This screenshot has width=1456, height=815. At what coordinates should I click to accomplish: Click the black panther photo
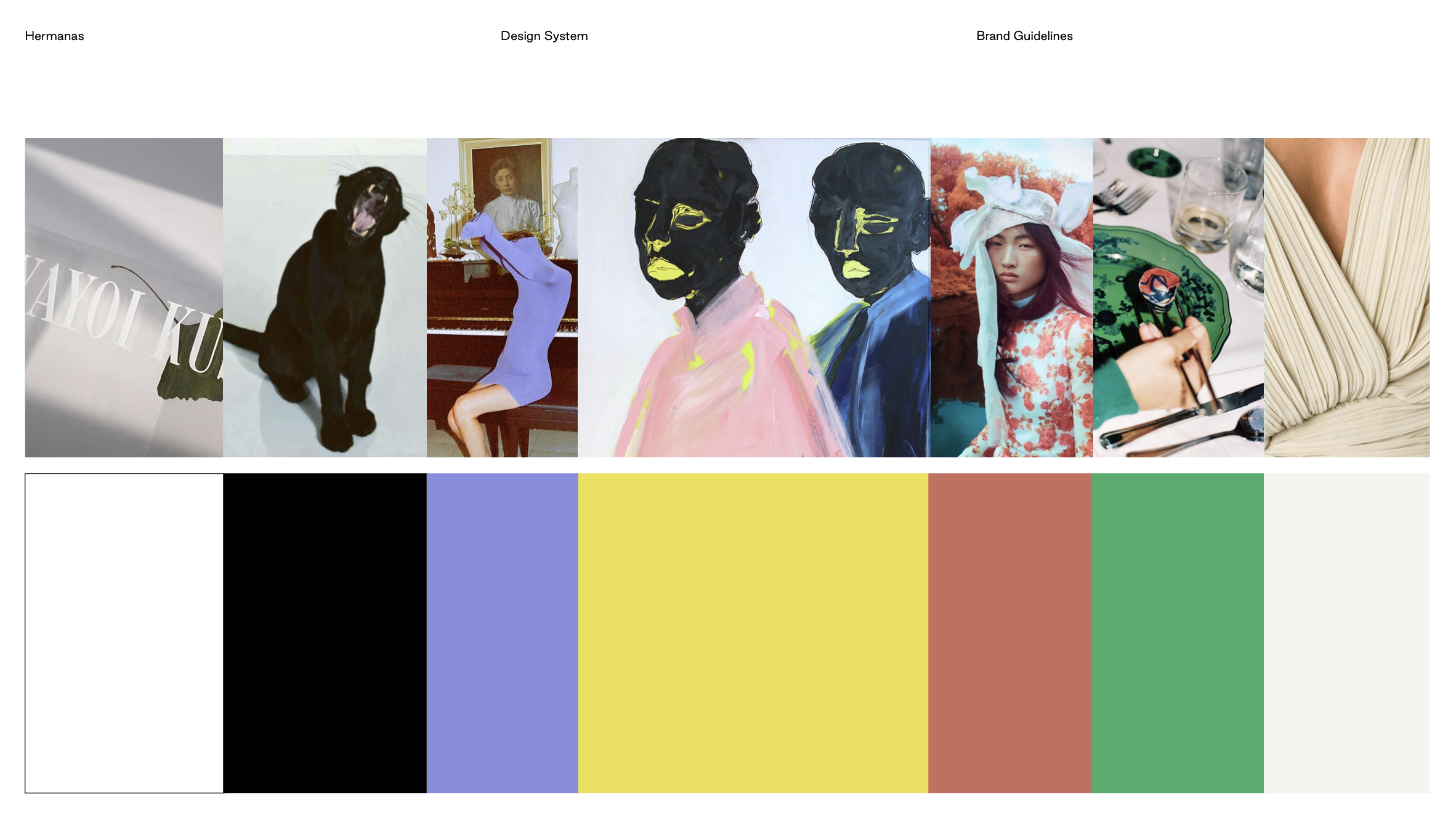pyautogui.click(x=325, y=297)
